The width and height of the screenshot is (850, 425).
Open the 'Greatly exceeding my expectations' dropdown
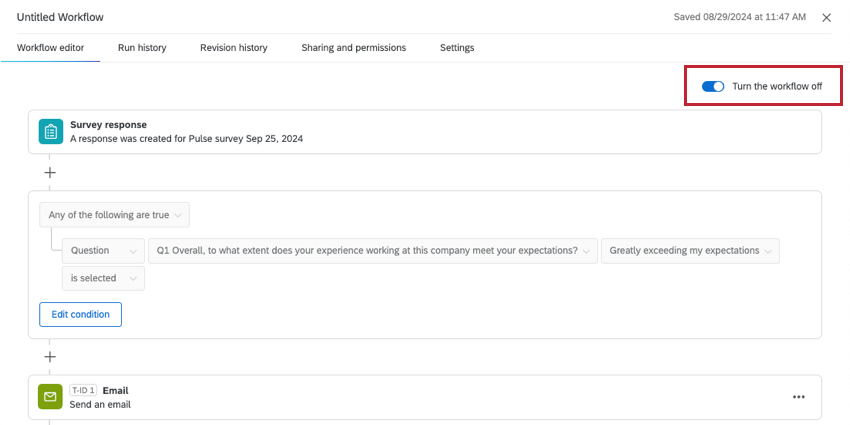(x=690, y=251)
